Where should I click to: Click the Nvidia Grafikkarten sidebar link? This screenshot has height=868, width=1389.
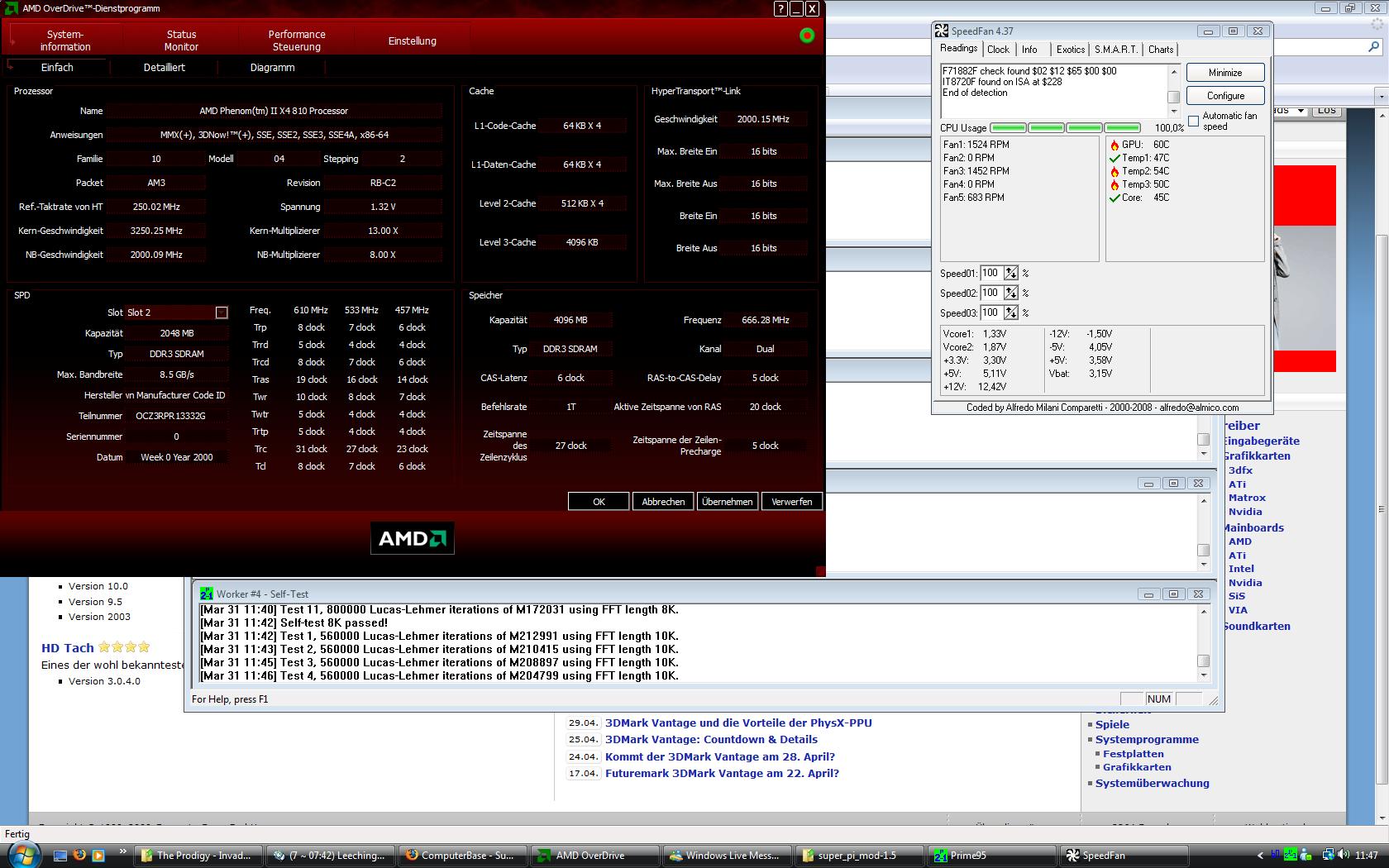pos(1245,512)
